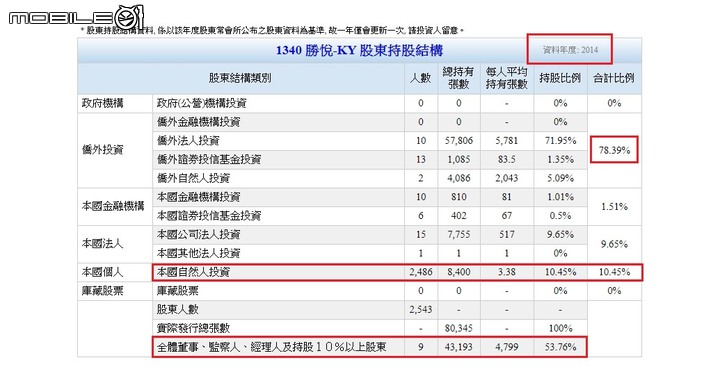Click the title 1340 勝悅-KY 股東持股結構
This screenshot has height=392, width=720.
point(359,50)
